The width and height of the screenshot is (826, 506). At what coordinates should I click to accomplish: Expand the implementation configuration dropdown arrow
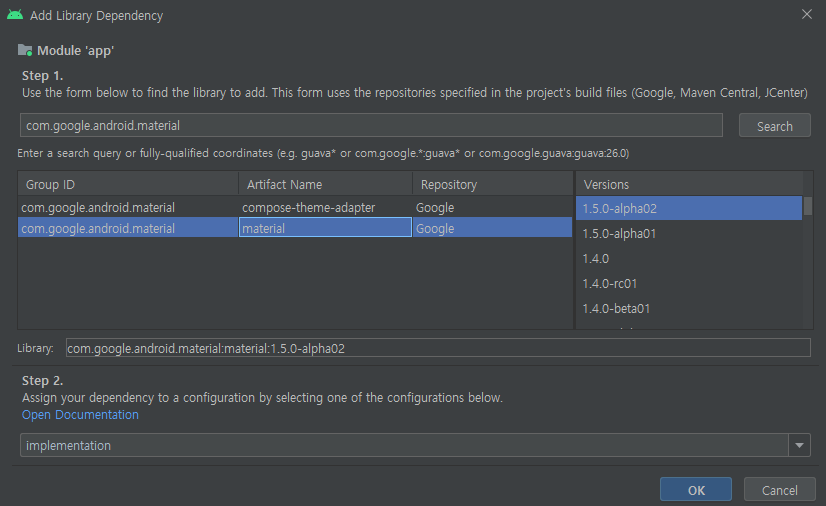799,445
